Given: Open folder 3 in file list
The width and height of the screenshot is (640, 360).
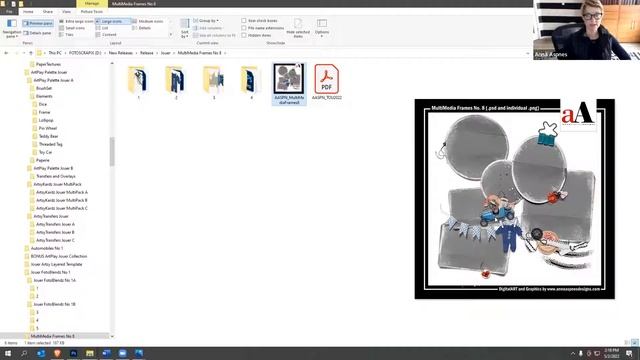Looking at the screenshot, I should tap(213, 82).
